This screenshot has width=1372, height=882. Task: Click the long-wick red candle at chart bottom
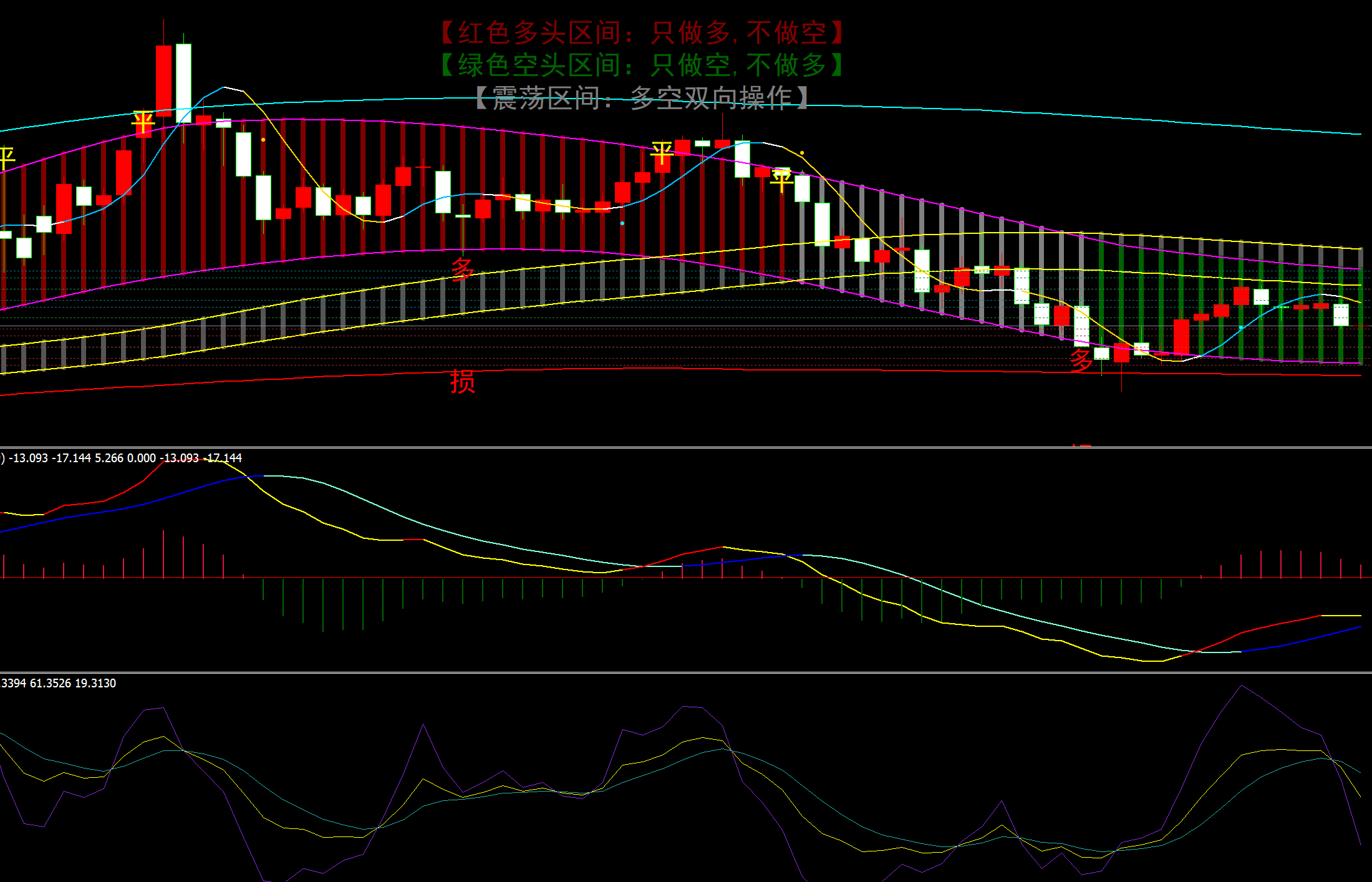pyautogui.click(x=1121, y=353)
